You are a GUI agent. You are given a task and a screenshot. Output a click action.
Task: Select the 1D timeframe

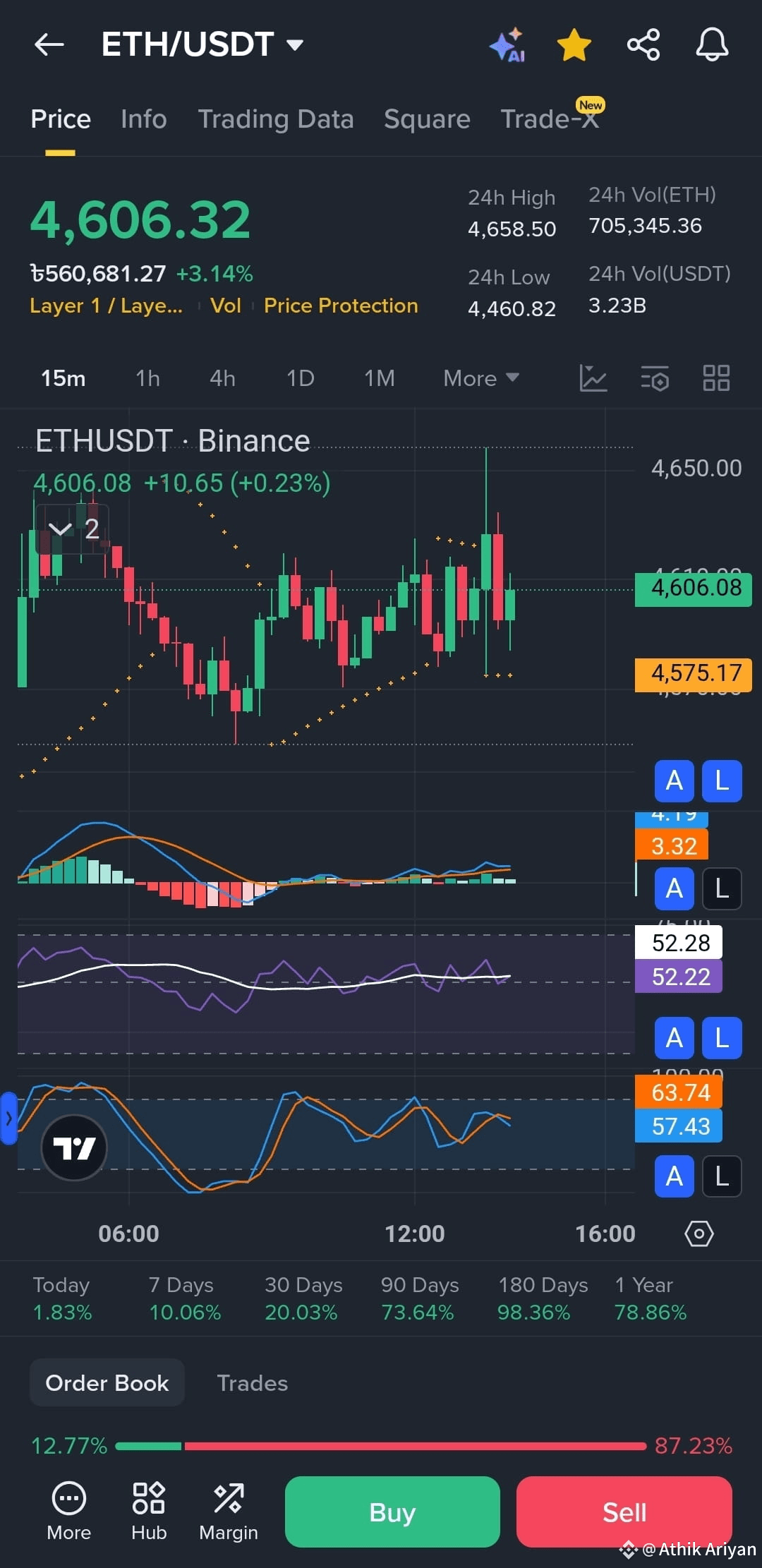(x=300, y=378)
